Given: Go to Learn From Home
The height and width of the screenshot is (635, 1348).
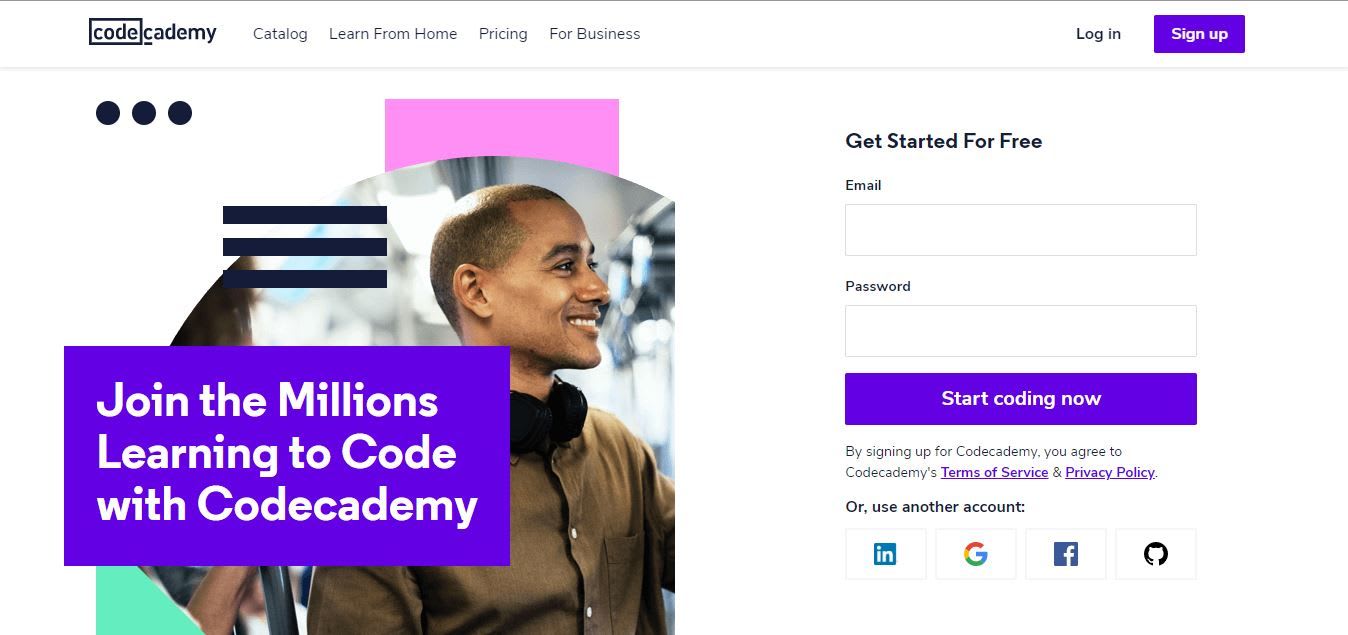Looking at the screenshot, I should (393, 34).
